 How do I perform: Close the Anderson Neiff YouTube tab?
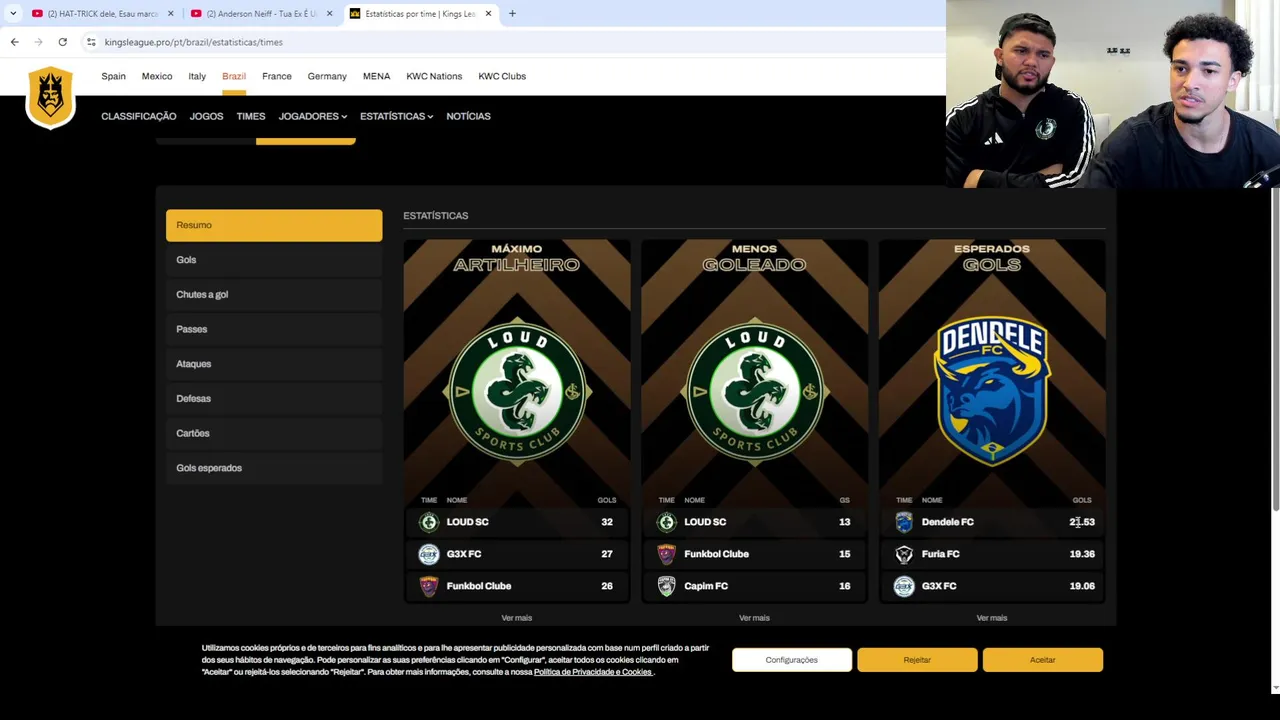(x=329, y=14)
